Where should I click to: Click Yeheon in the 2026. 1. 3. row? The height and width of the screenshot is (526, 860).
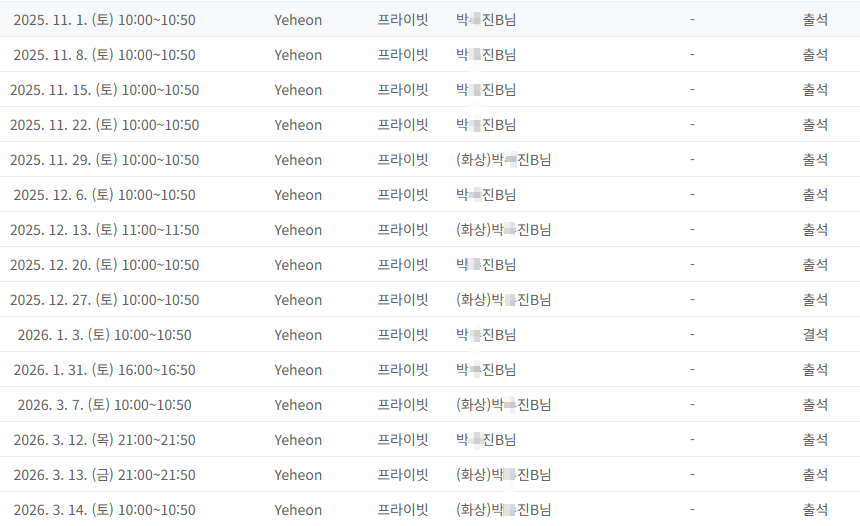(x=298, y=335)
